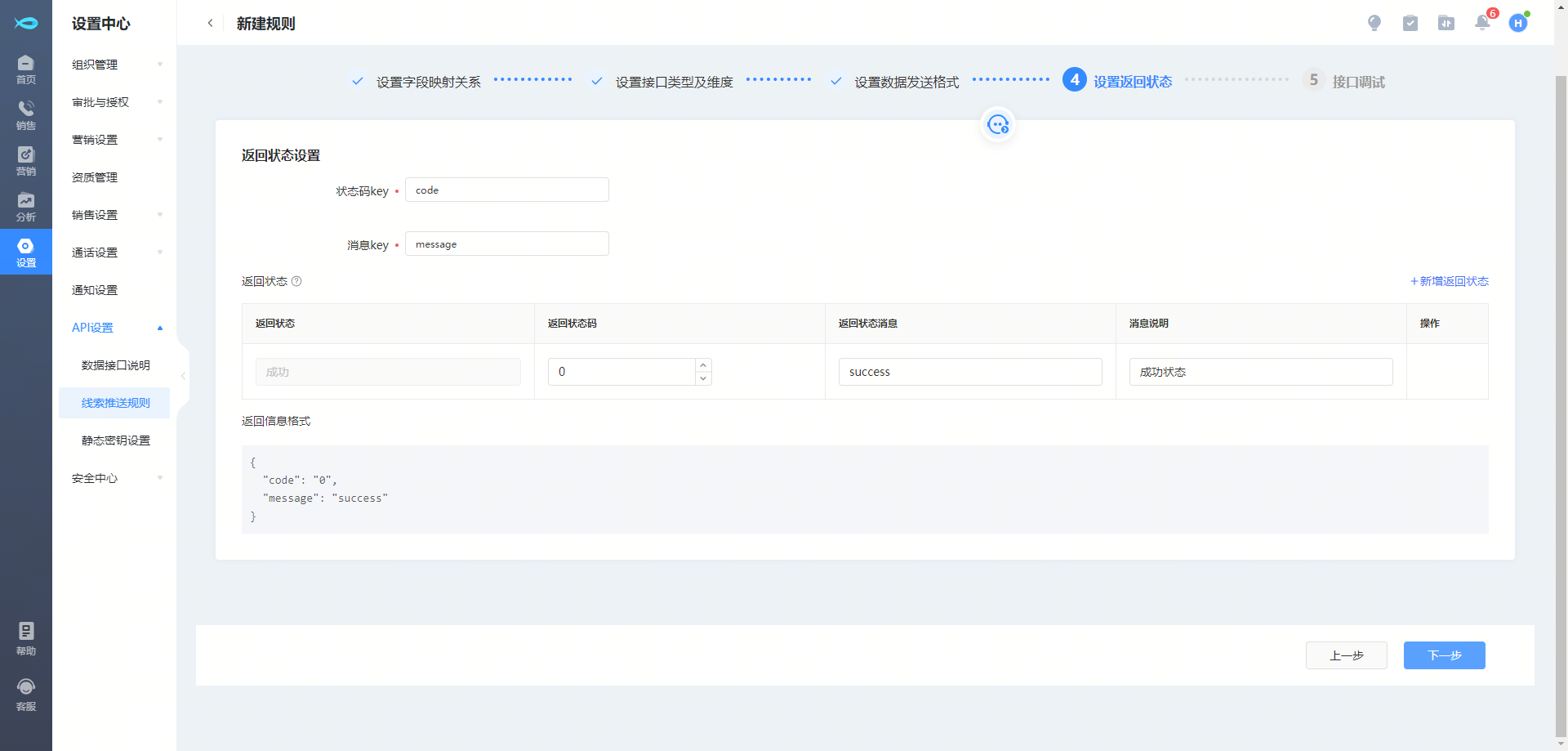Click the 新增返回状态 link

tap(1450, 281)
